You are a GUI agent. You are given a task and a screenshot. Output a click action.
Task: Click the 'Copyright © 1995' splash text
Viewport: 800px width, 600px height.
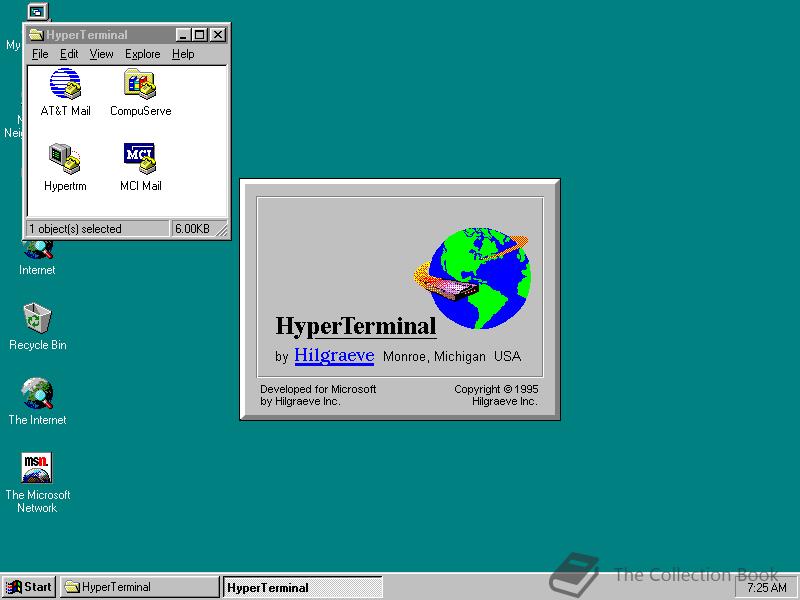point(496,389)
